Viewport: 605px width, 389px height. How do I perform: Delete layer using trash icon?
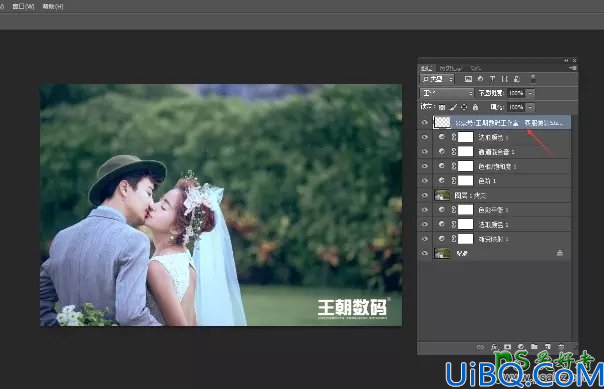[x=561, y=347]
